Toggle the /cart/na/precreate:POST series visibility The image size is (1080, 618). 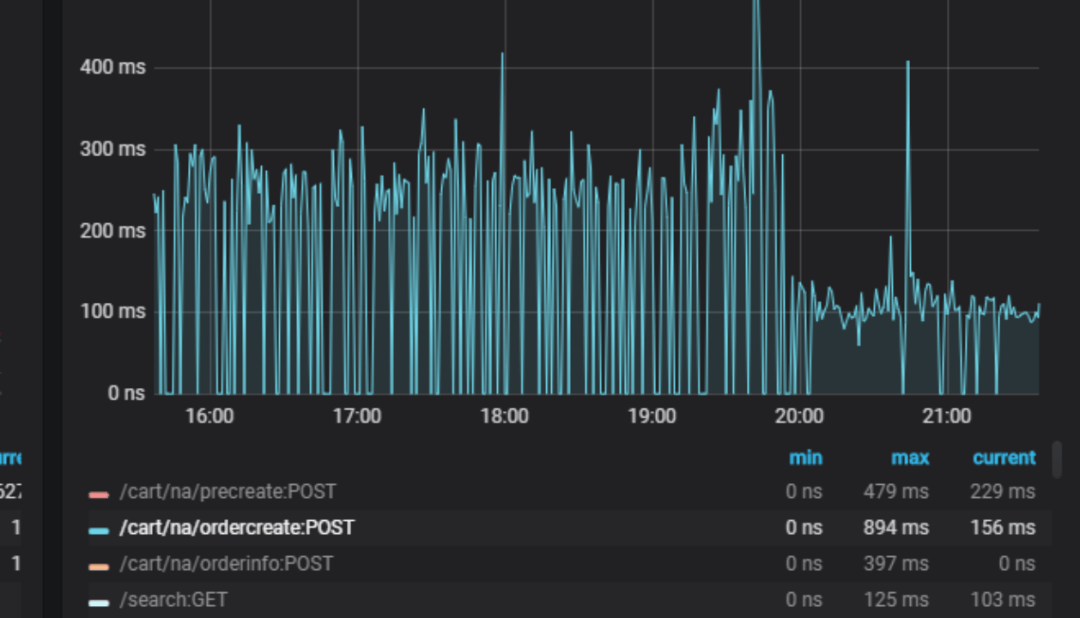tap(228, 492)
